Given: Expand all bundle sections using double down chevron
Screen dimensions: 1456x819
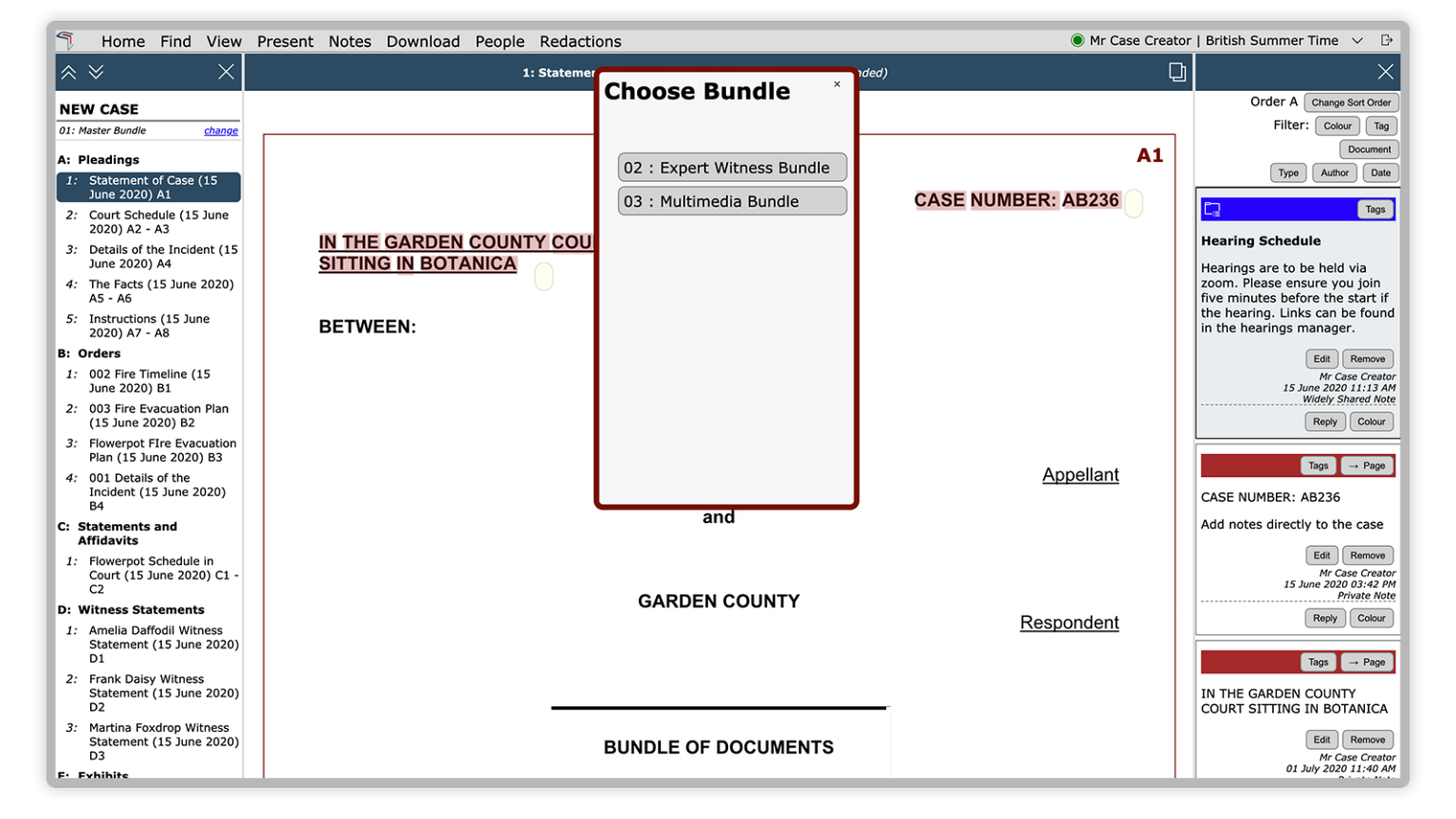Looking at the screenshot, I should tap(94, 71).
